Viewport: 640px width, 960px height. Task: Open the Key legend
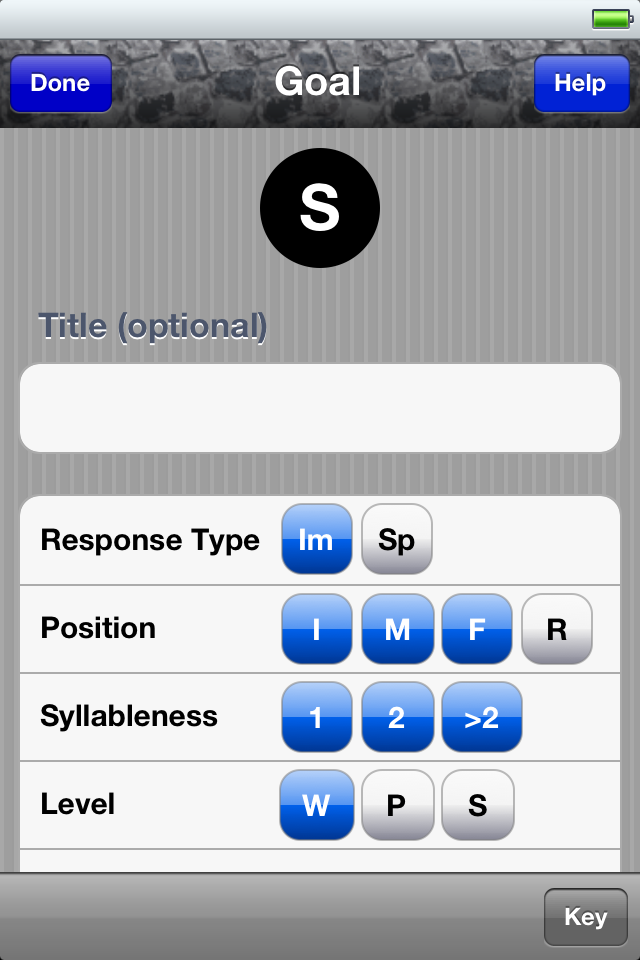[585, 917]
